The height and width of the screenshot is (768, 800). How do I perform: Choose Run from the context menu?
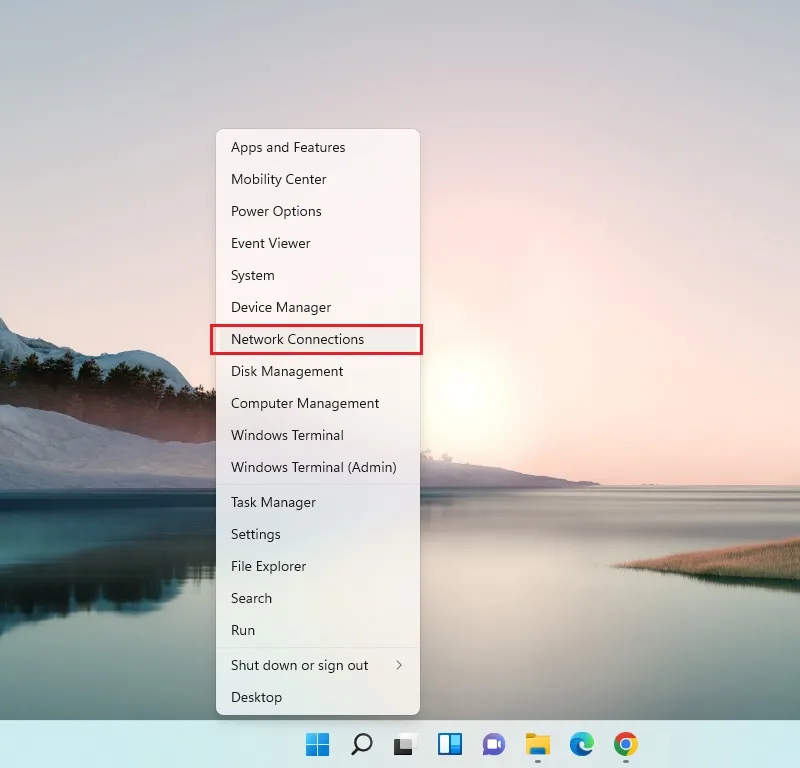(x=318, y=630)
